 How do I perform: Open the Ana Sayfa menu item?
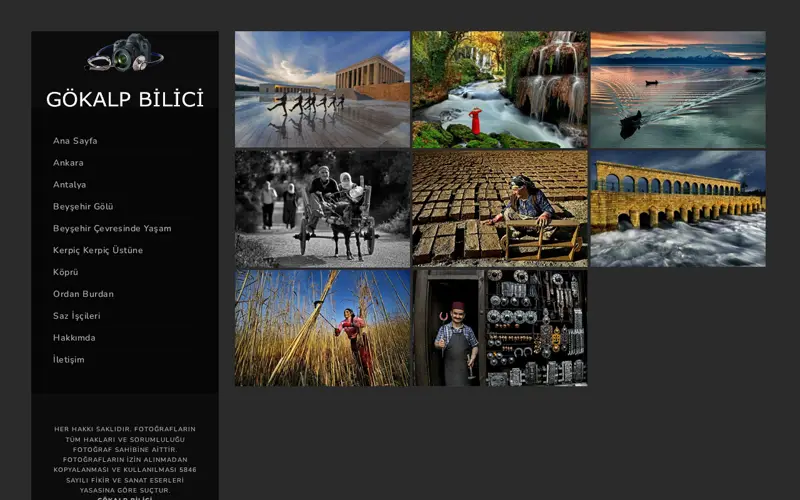[x=75, y=141]
